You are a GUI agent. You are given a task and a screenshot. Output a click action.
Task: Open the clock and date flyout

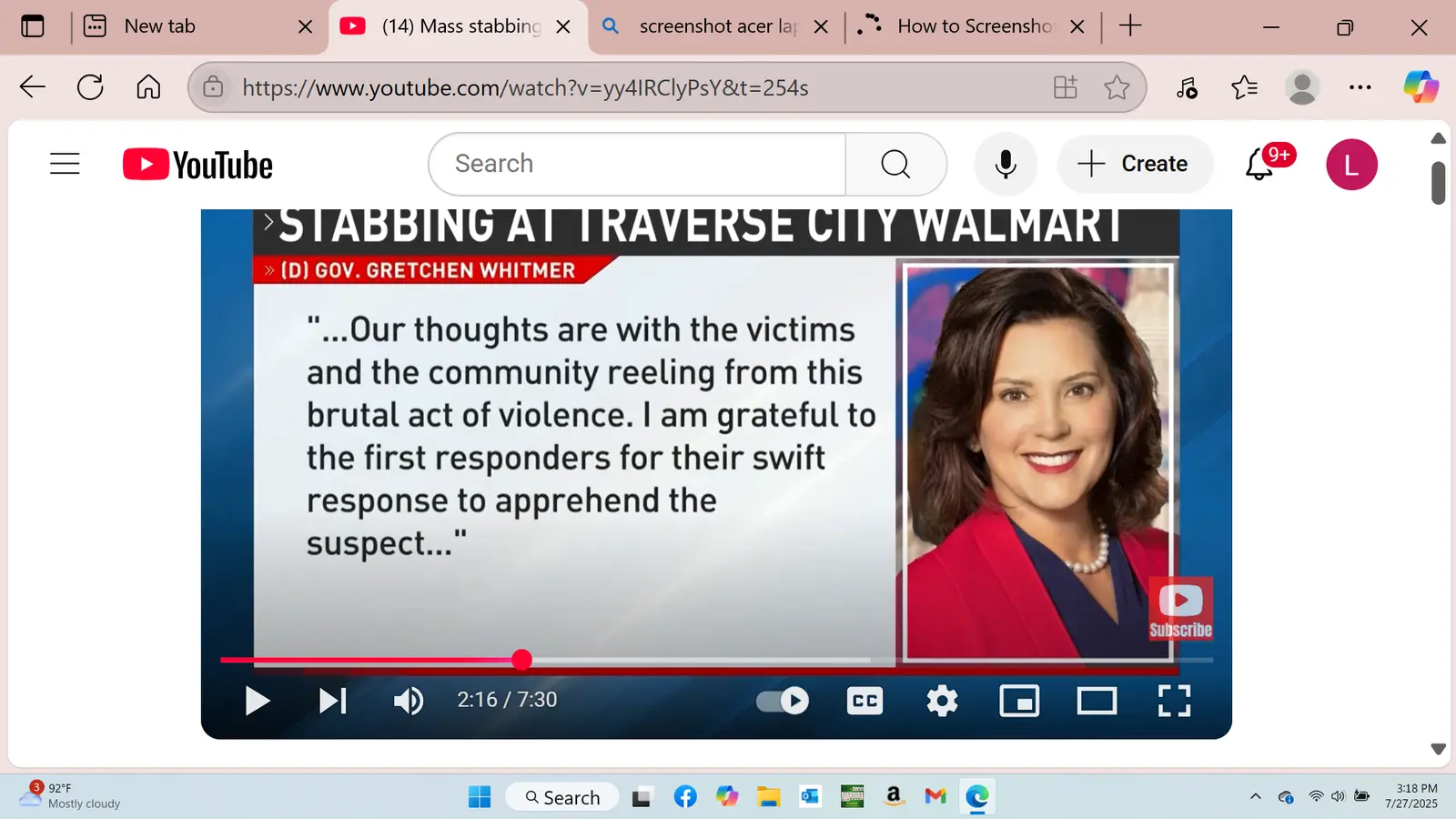tap(1412, 796)
